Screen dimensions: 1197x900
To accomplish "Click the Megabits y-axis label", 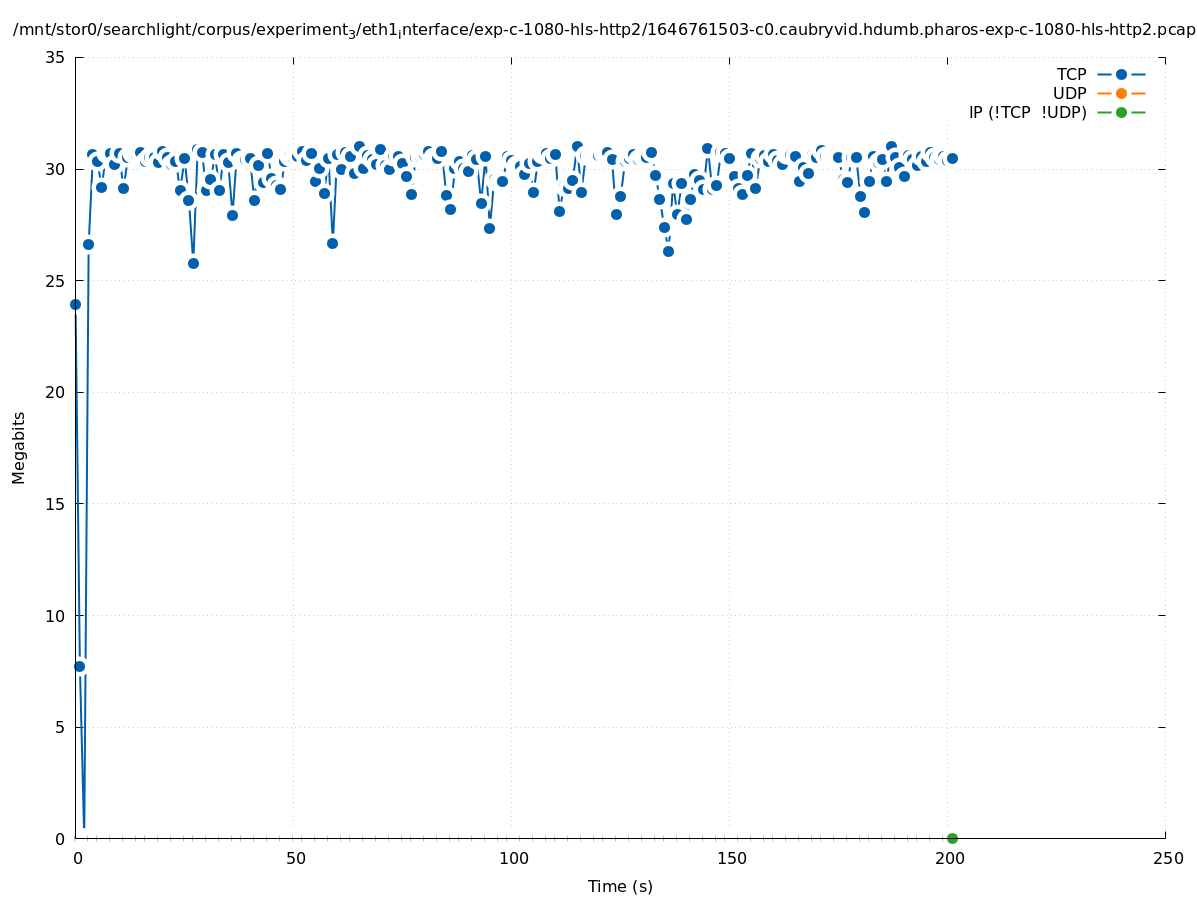I will point(19,447).
